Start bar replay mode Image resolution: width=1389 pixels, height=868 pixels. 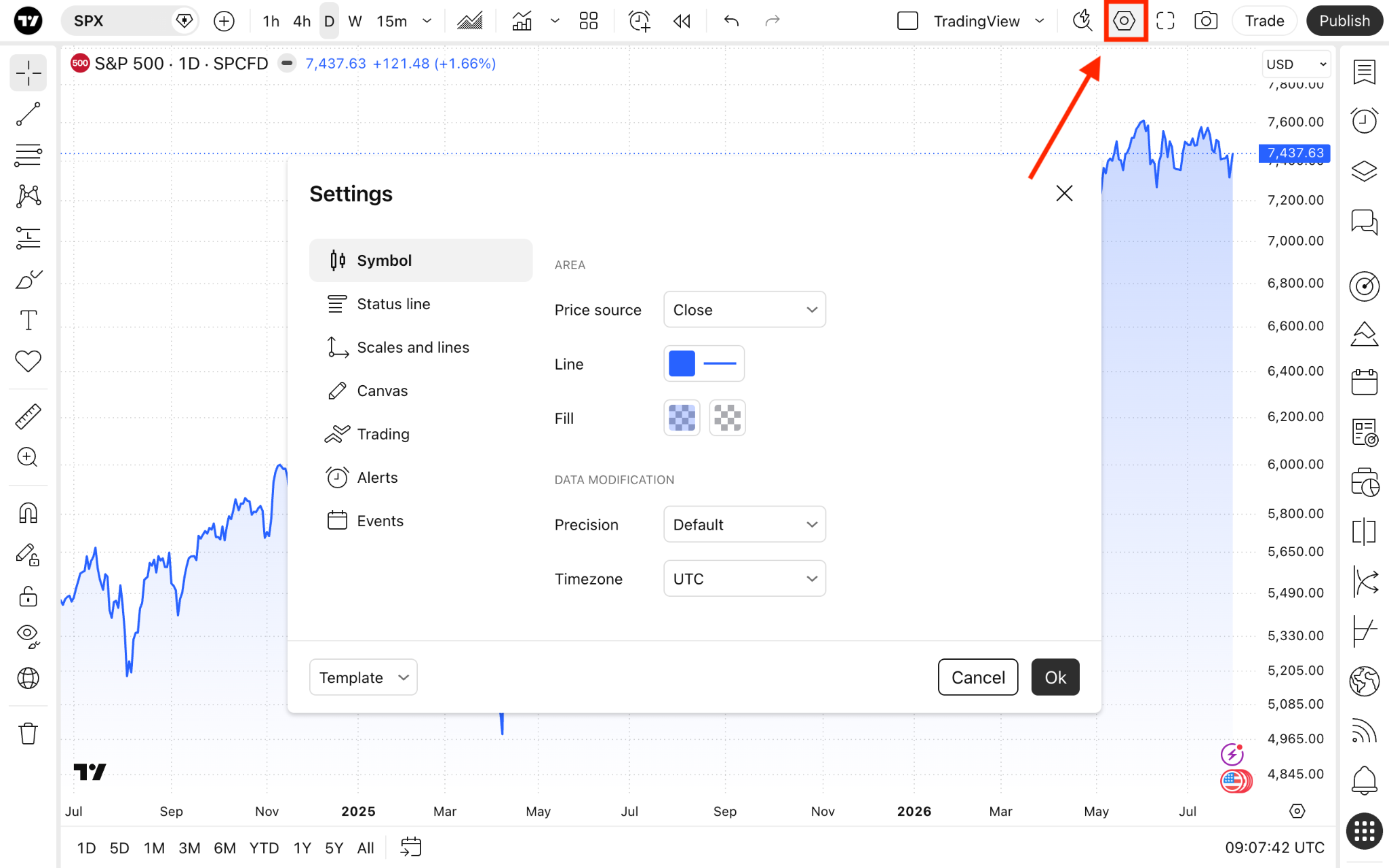click(x=682, y=21)
